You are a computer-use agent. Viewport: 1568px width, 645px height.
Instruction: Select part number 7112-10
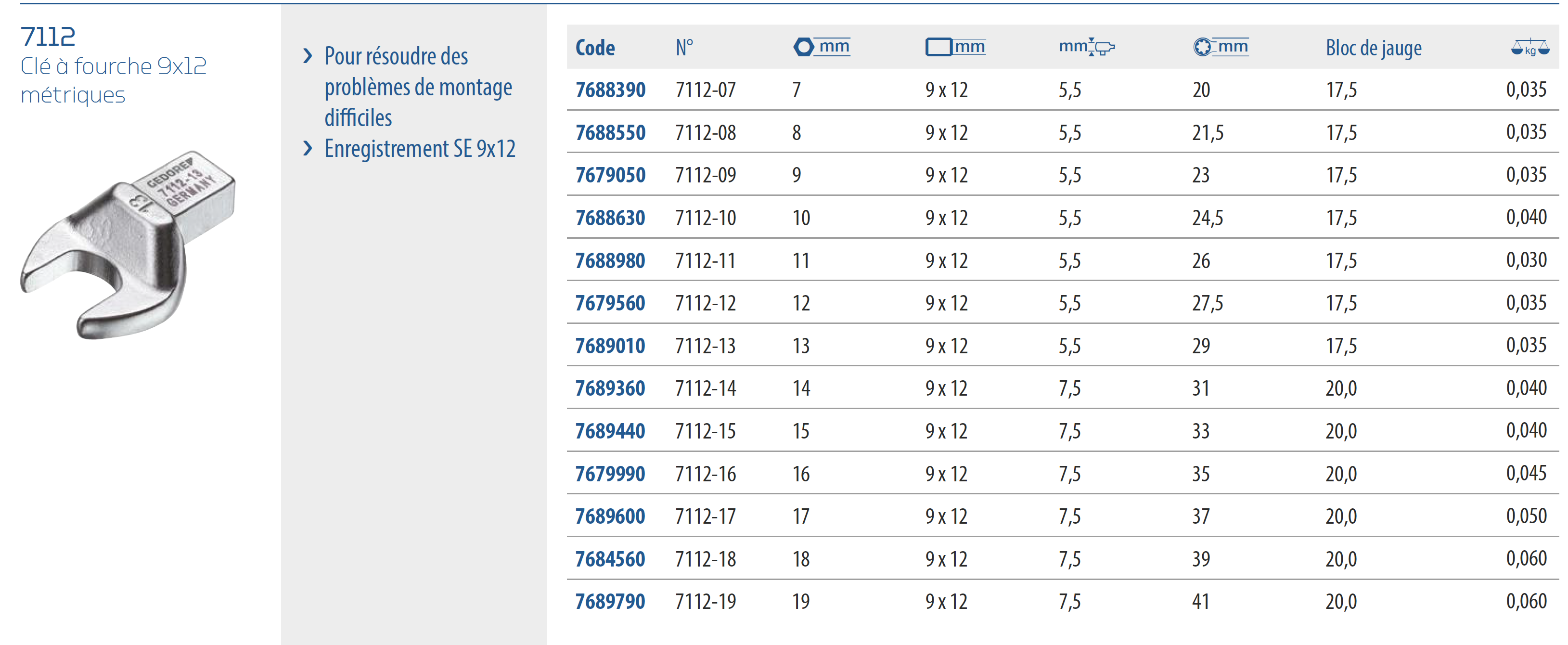tap(706, 218)
